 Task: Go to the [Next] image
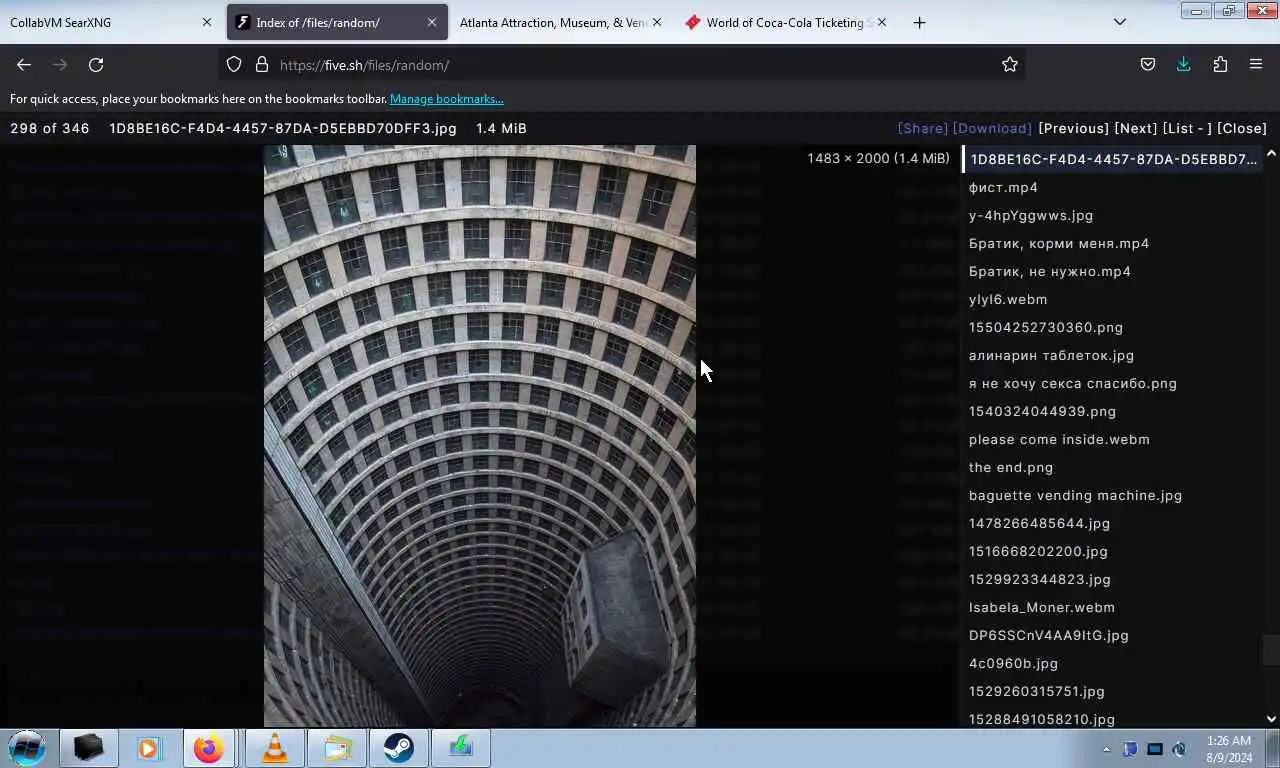tap(1136, 128)
